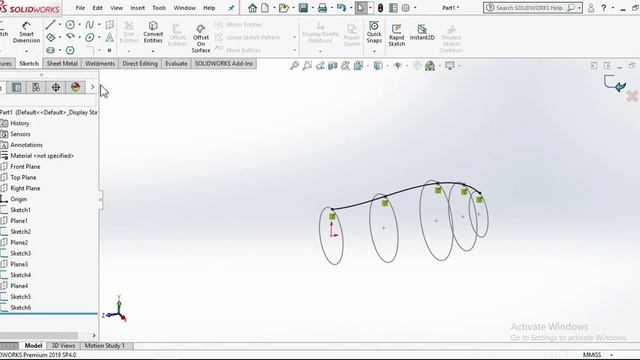
Task: Open the Spline tool dropdown arrow
Action: (99, 24)
